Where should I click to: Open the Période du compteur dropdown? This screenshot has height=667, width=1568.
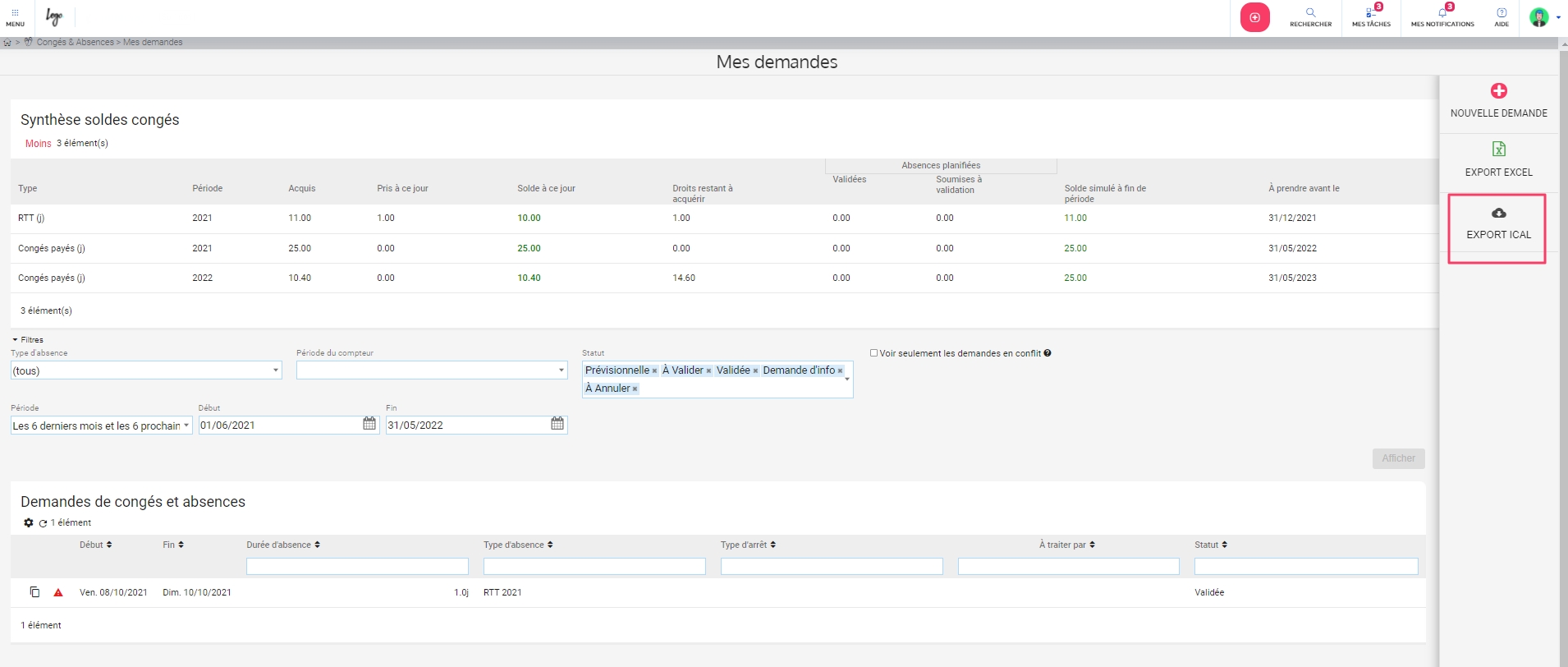click(432, 370)
